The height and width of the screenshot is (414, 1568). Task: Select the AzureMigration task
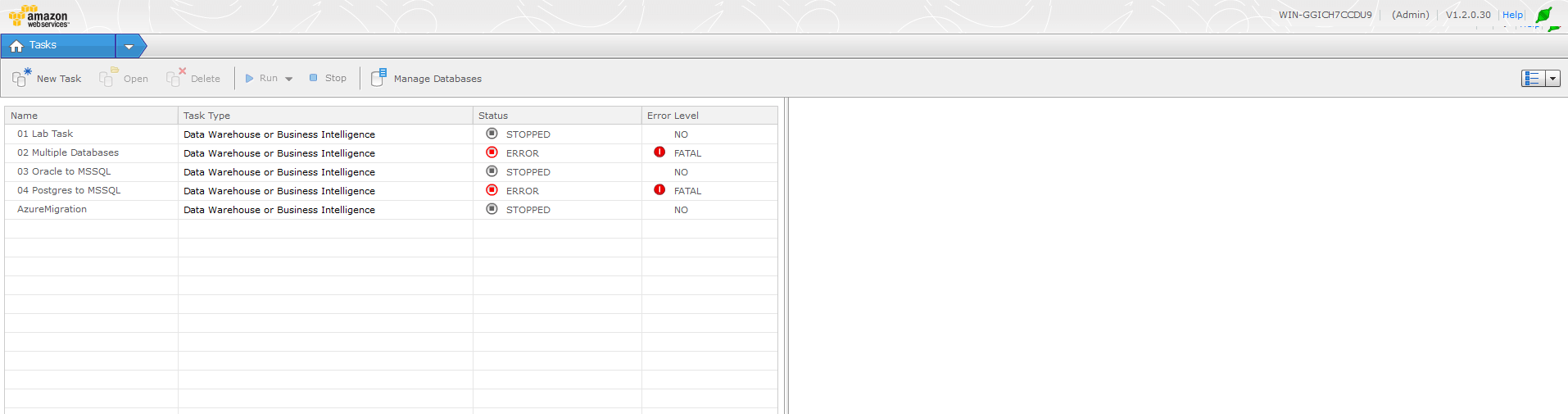click(x=52, y=209)
